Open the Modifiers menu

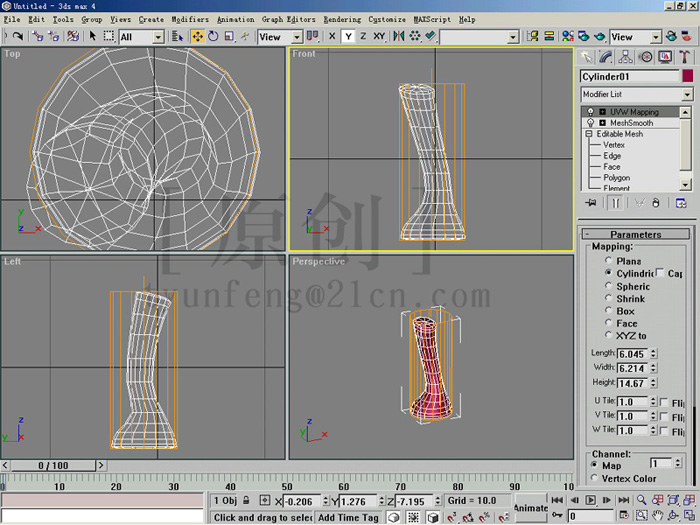point(190,19)
